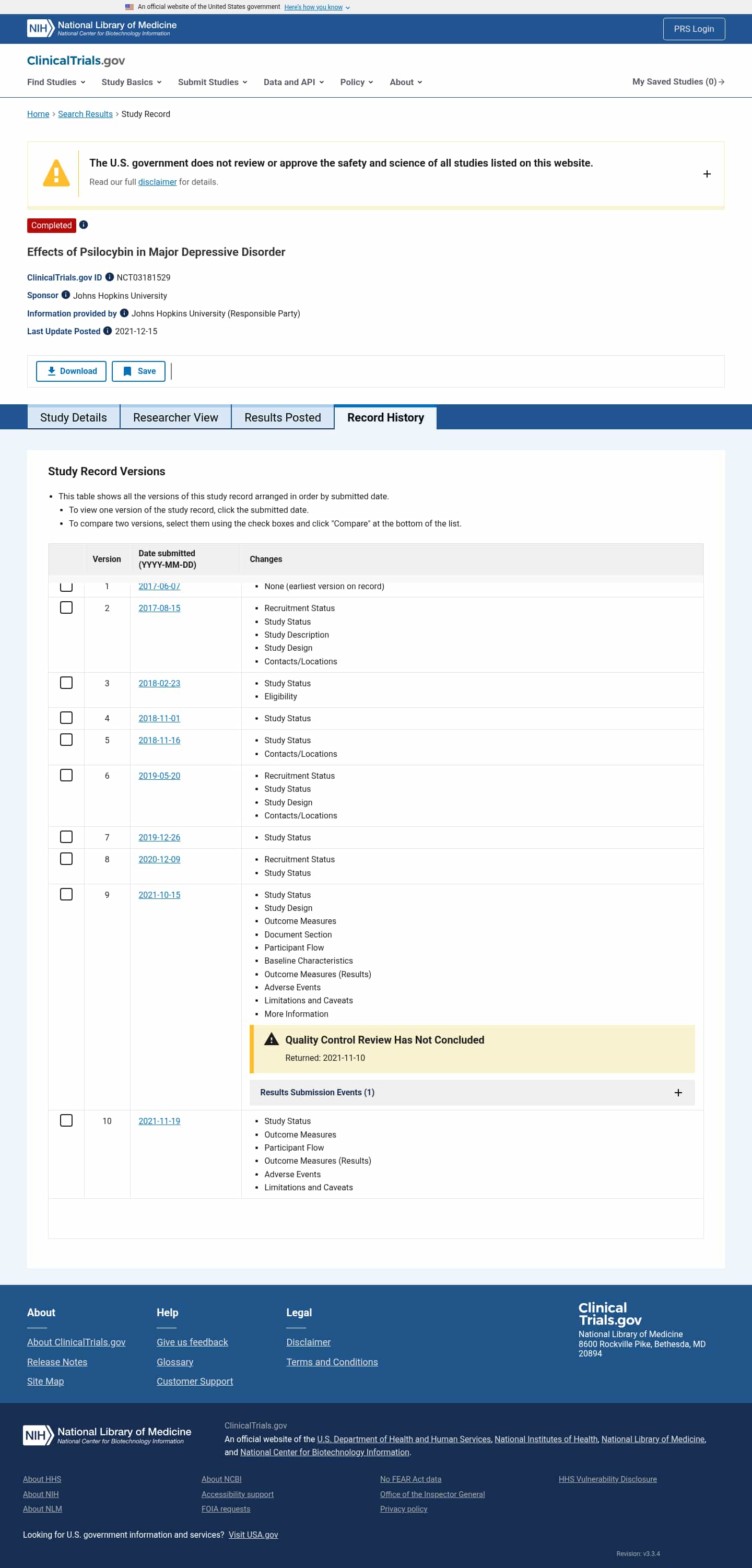Click the info icon next to Completed status
This screenshot has height=1568, width=752.
point(84,225)
